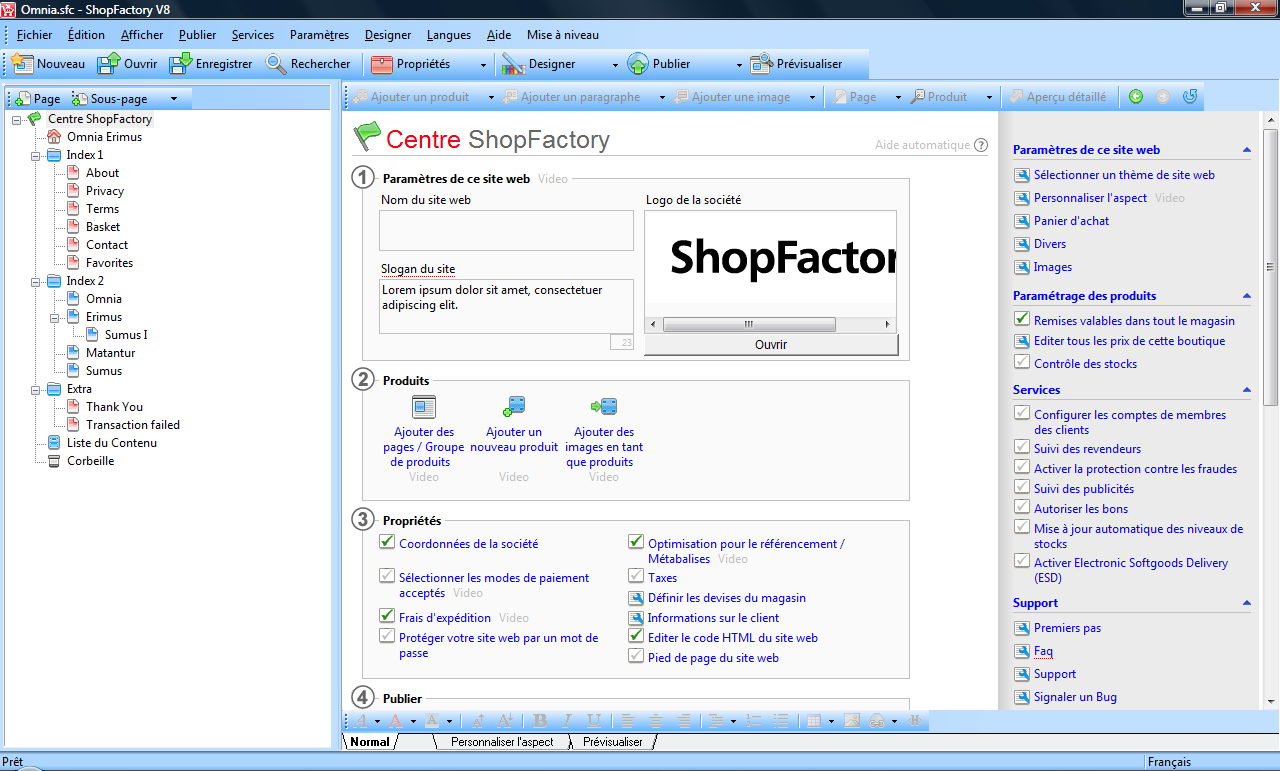The image size is (1280, 771).
Task: Click the Ouvrir button under logo
Action: coord(771,344)
